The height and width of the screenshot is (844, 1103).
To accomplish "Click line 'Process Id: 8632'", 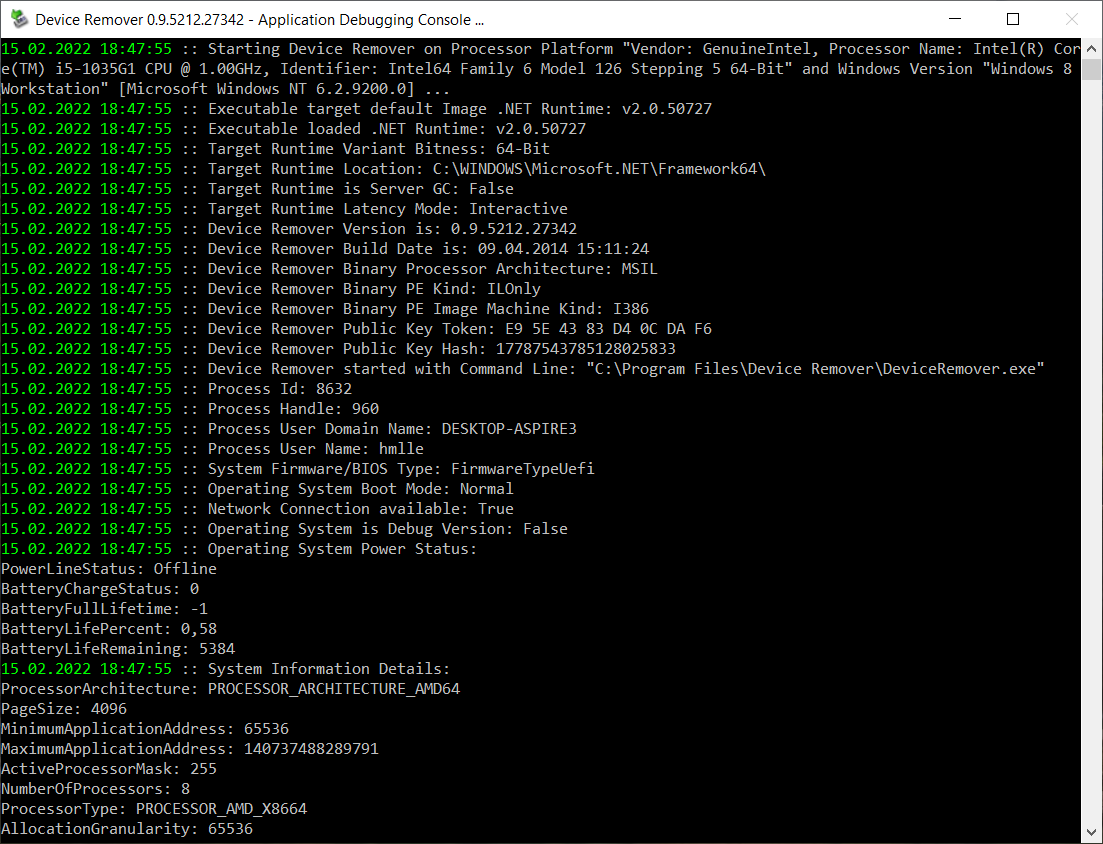I will click(177, 389).
